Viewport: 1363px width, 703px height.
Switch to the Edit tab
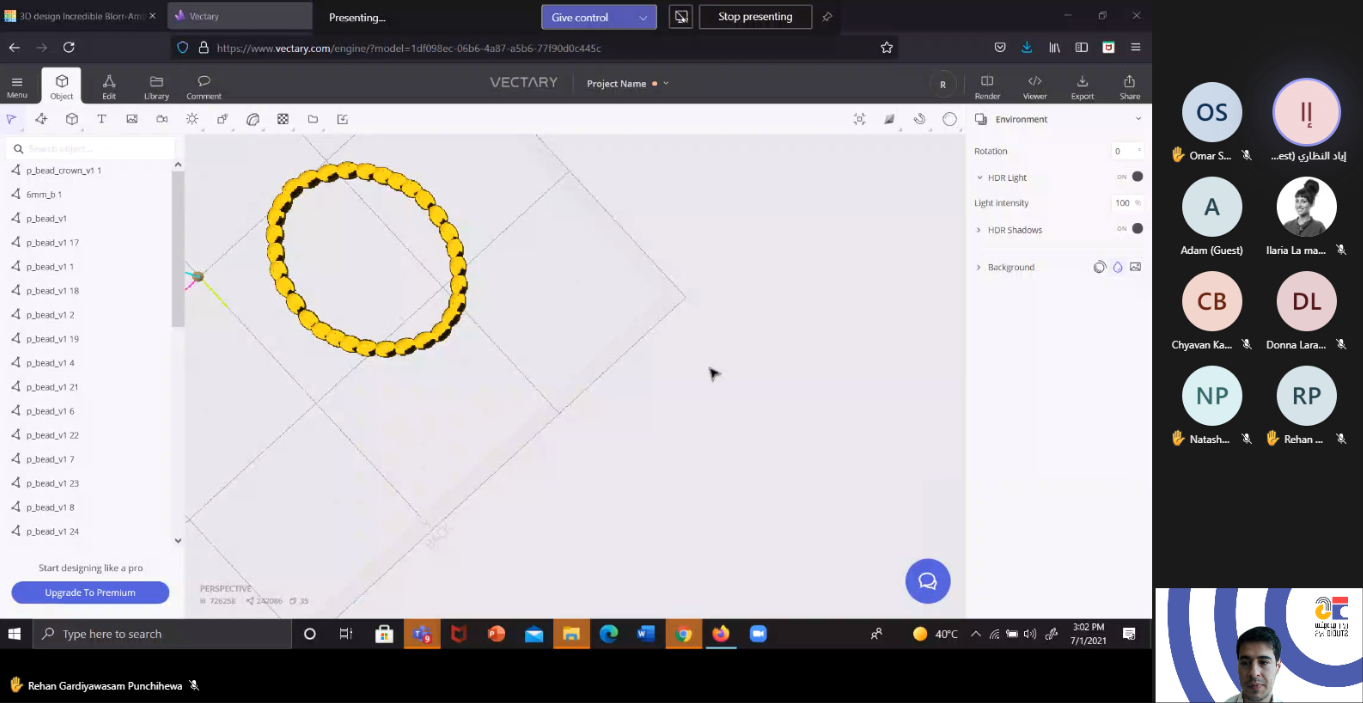(109, 86)
